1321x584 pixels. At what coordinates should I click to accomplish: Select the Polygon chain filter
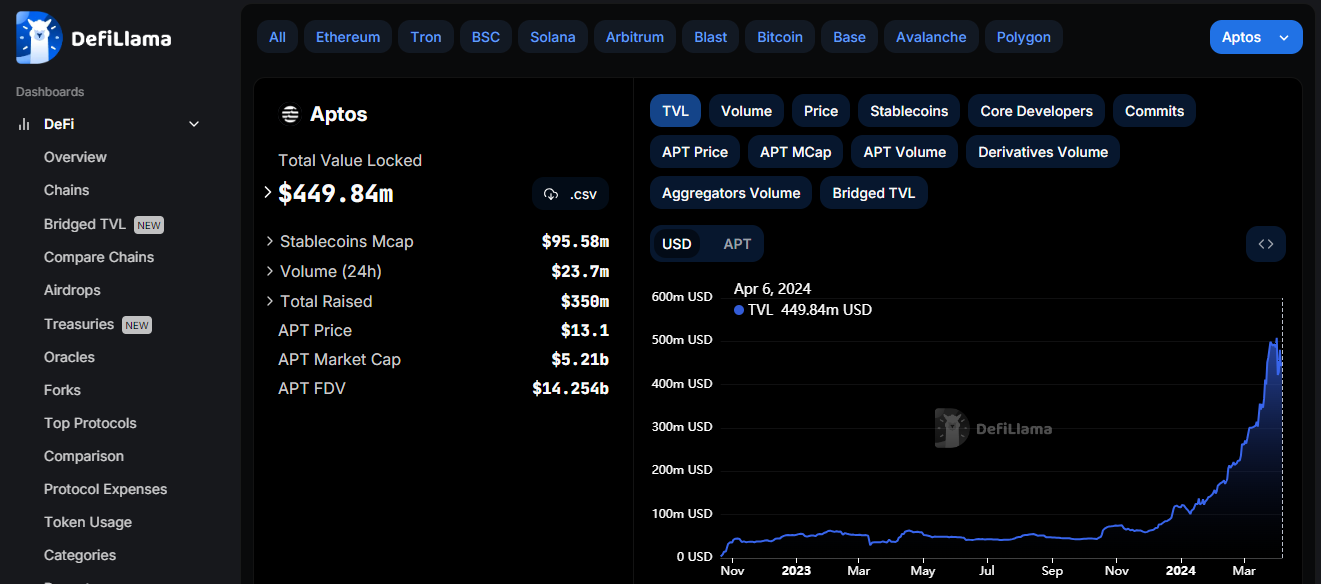(x=1024, y=37)
